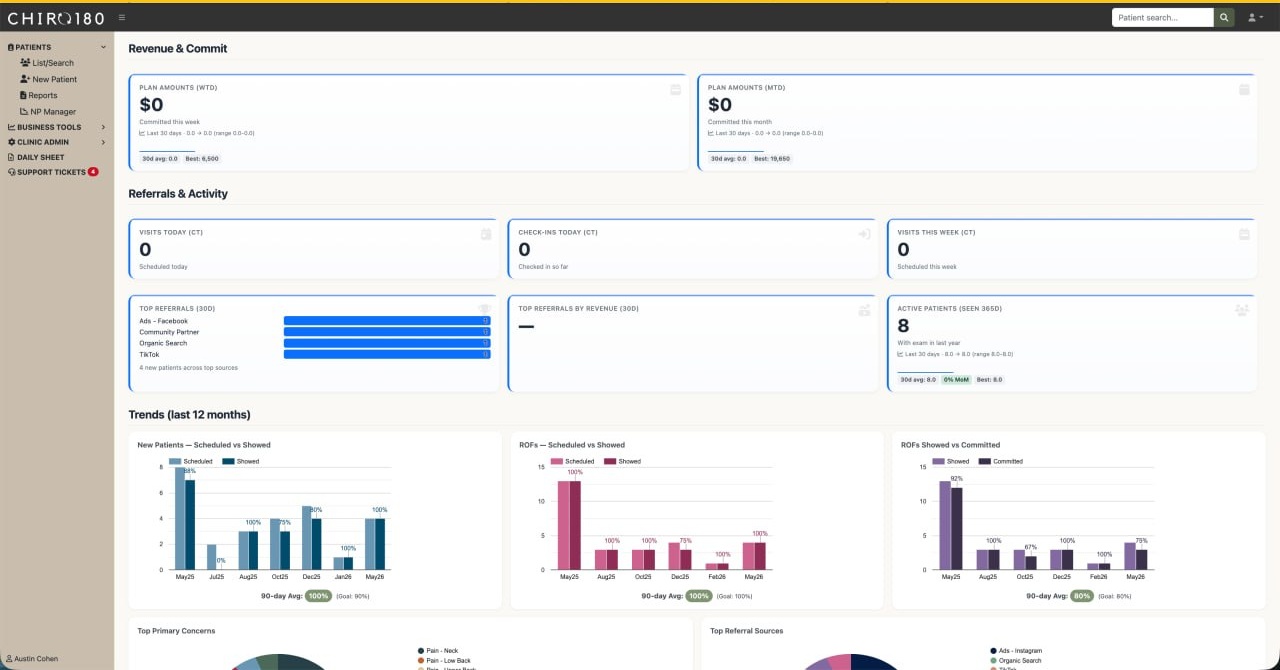The width and height of the screenshot is (1280, 670).
Task: Click the Best: 6,500 badge
Action: [202, 158]
